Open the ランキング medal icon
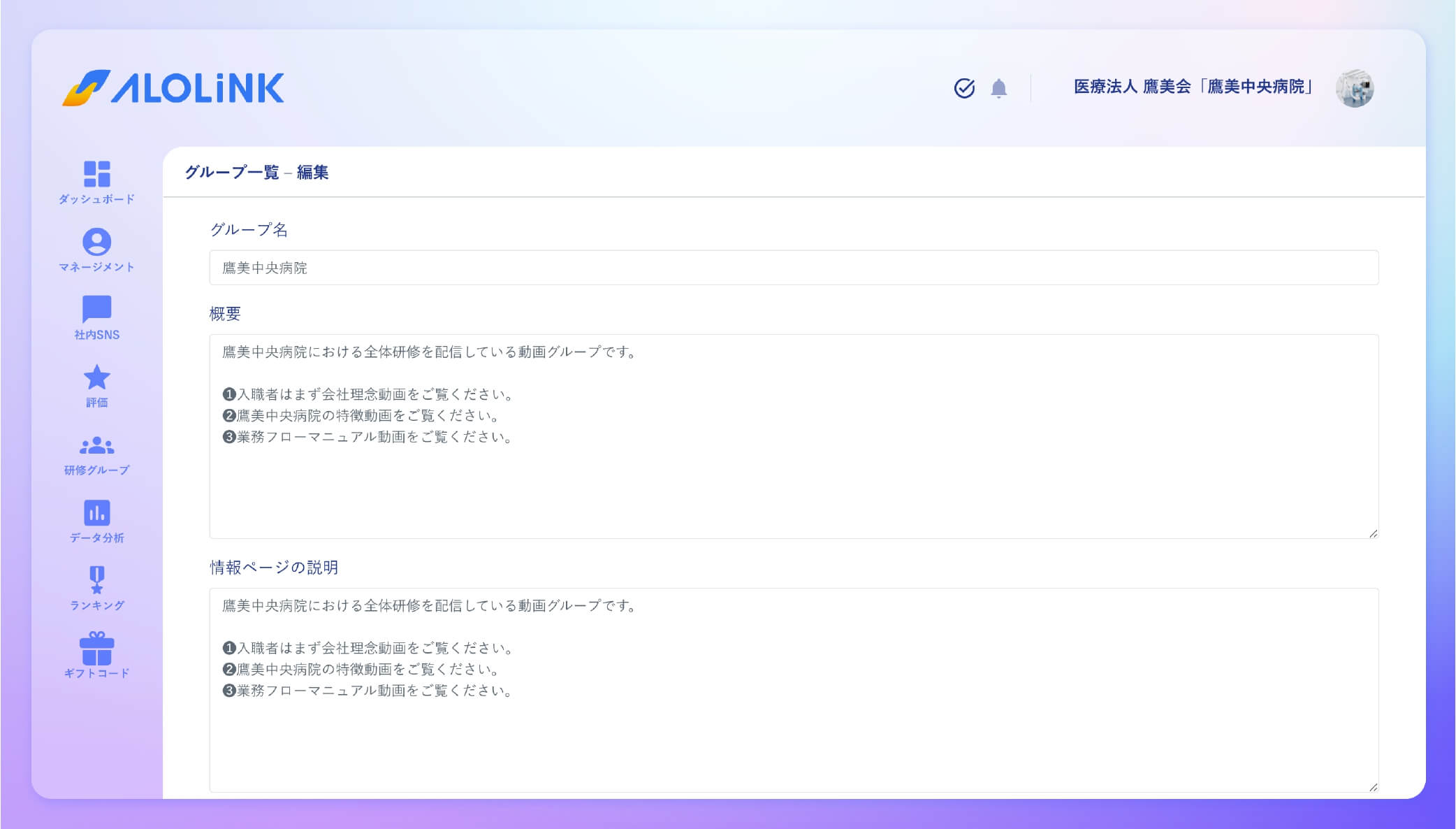The image size is (1456, 829). 98,586
